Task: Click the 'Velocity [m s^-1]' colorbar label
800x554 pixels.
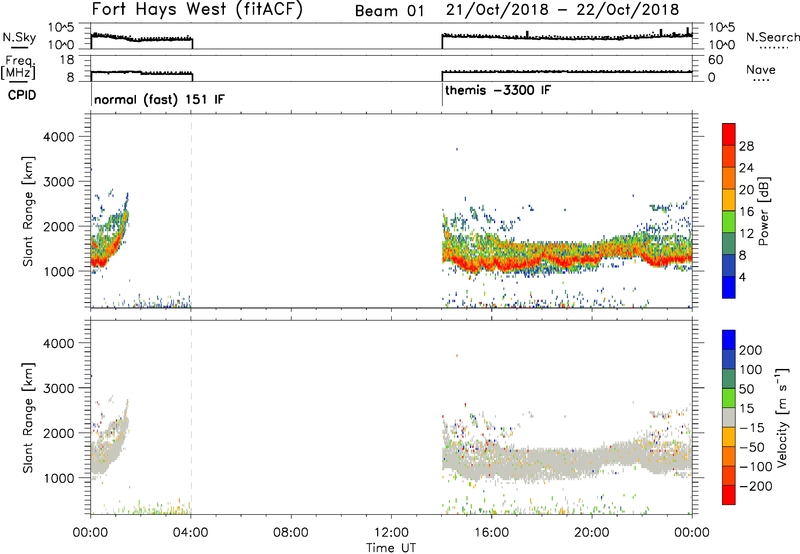Action: tap(782, 417)
